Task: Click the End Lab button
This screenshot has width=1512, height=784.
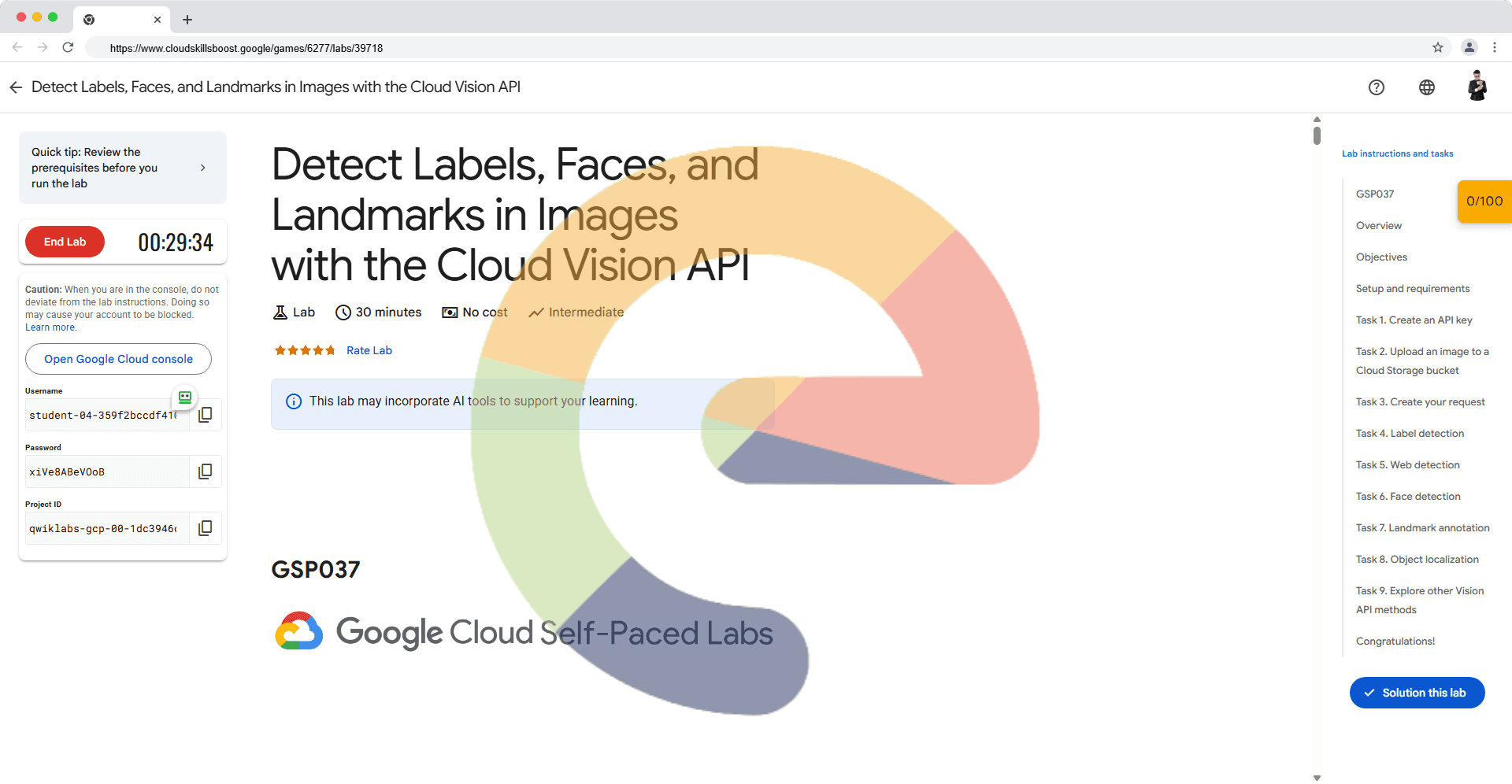Action: (x=65, y=242)
